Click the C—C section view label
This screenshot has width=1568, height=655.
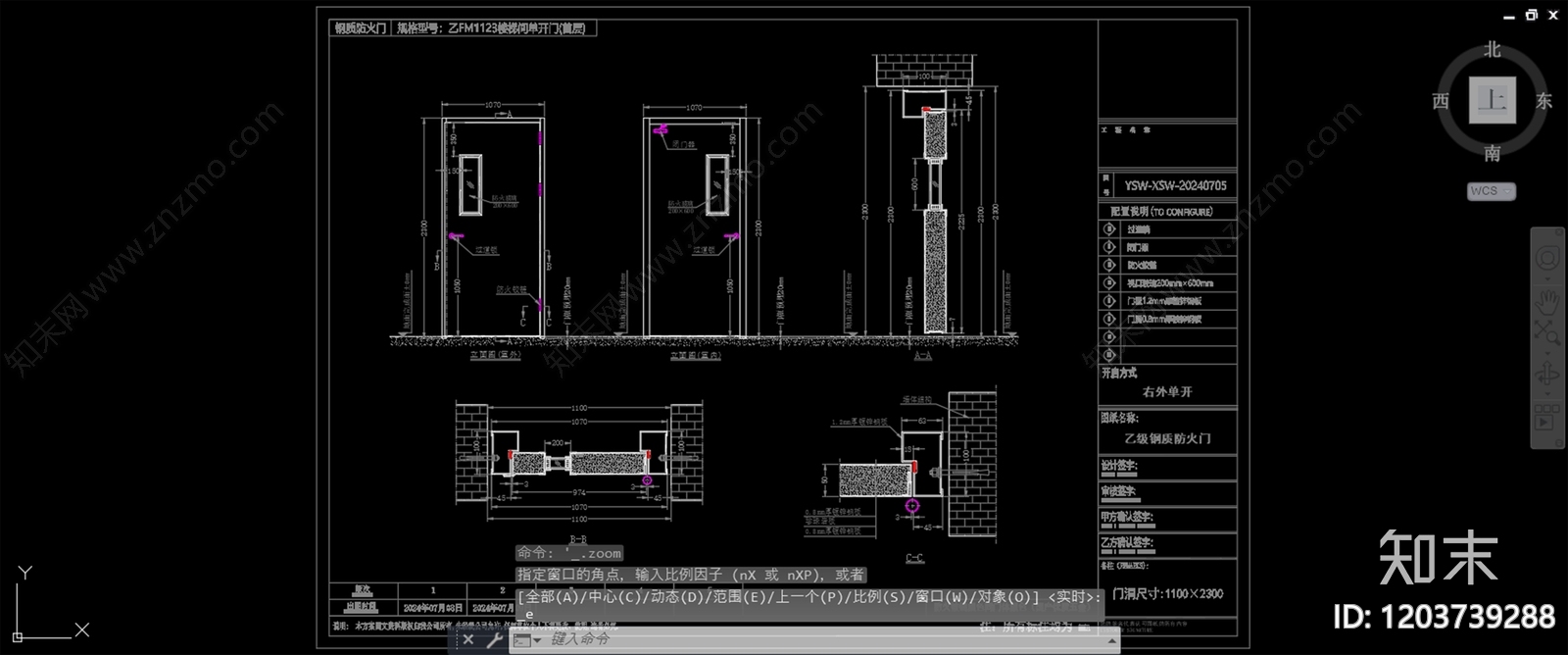point(913,558)
